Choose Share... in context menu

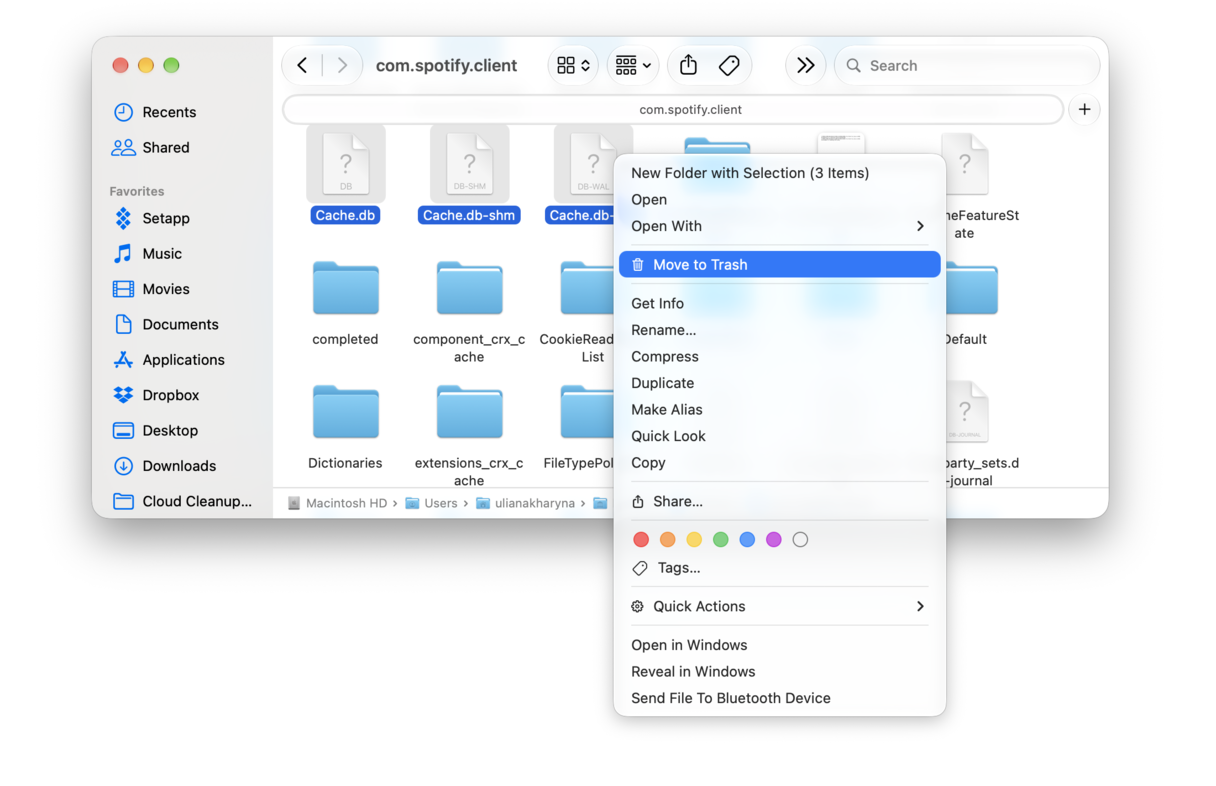(780, 501)
